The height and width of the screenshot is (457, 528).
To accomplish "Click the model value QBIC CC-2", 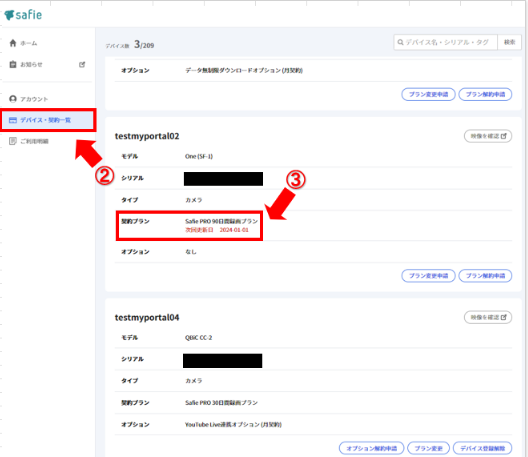I will [198, 337].
